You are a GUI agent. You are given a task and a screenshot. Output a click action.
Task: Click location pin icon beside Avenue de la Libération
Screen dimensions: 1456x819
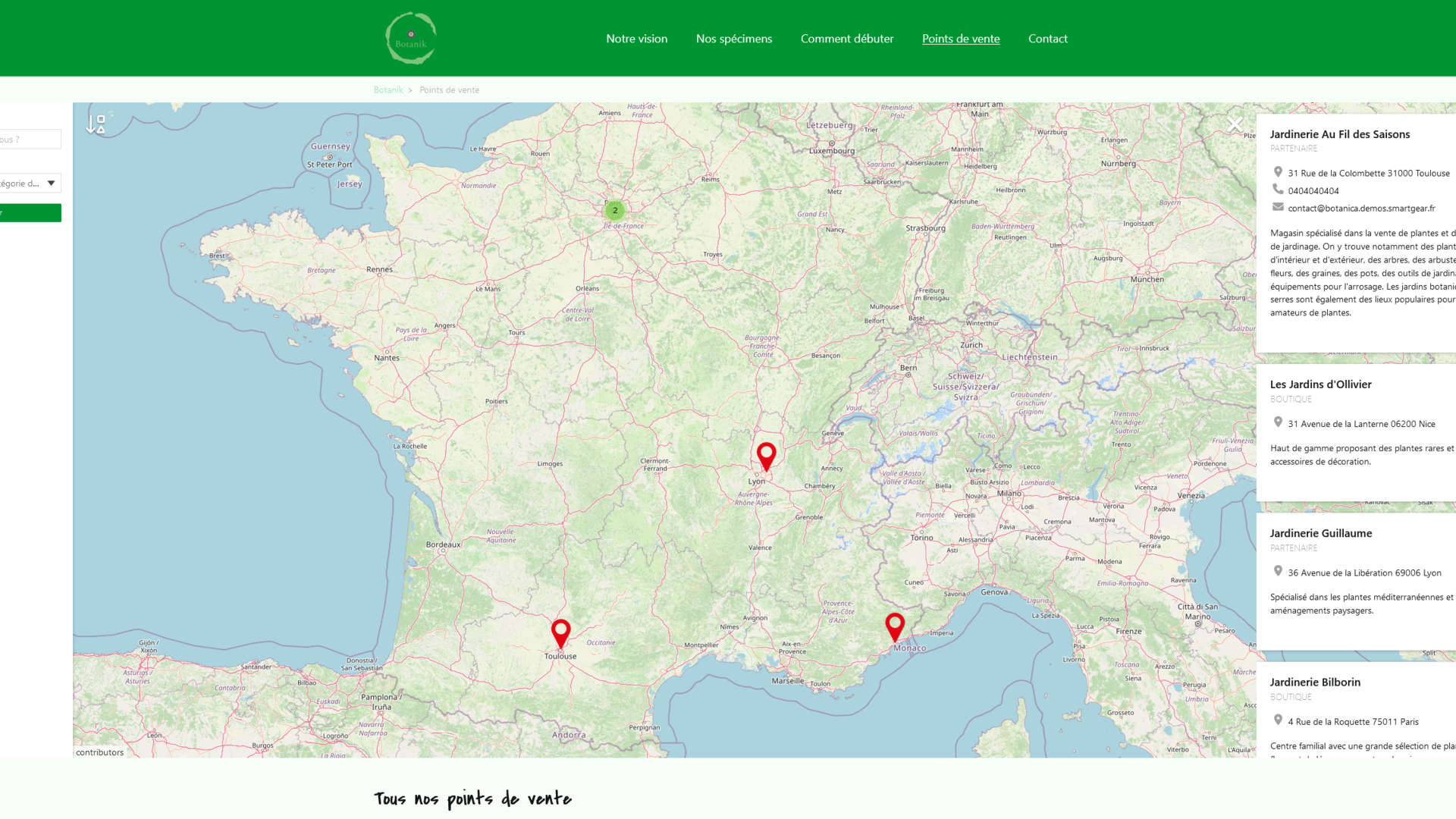pyautogui.click(x=1278, y=571)
